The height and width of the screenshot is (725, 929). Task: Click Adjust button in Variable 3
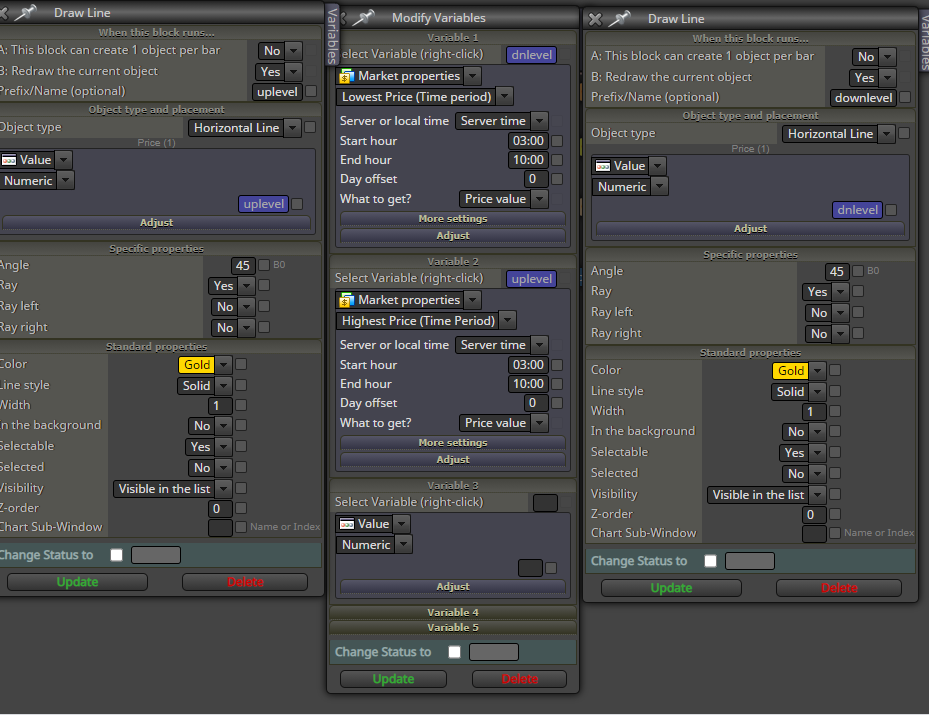453,586
